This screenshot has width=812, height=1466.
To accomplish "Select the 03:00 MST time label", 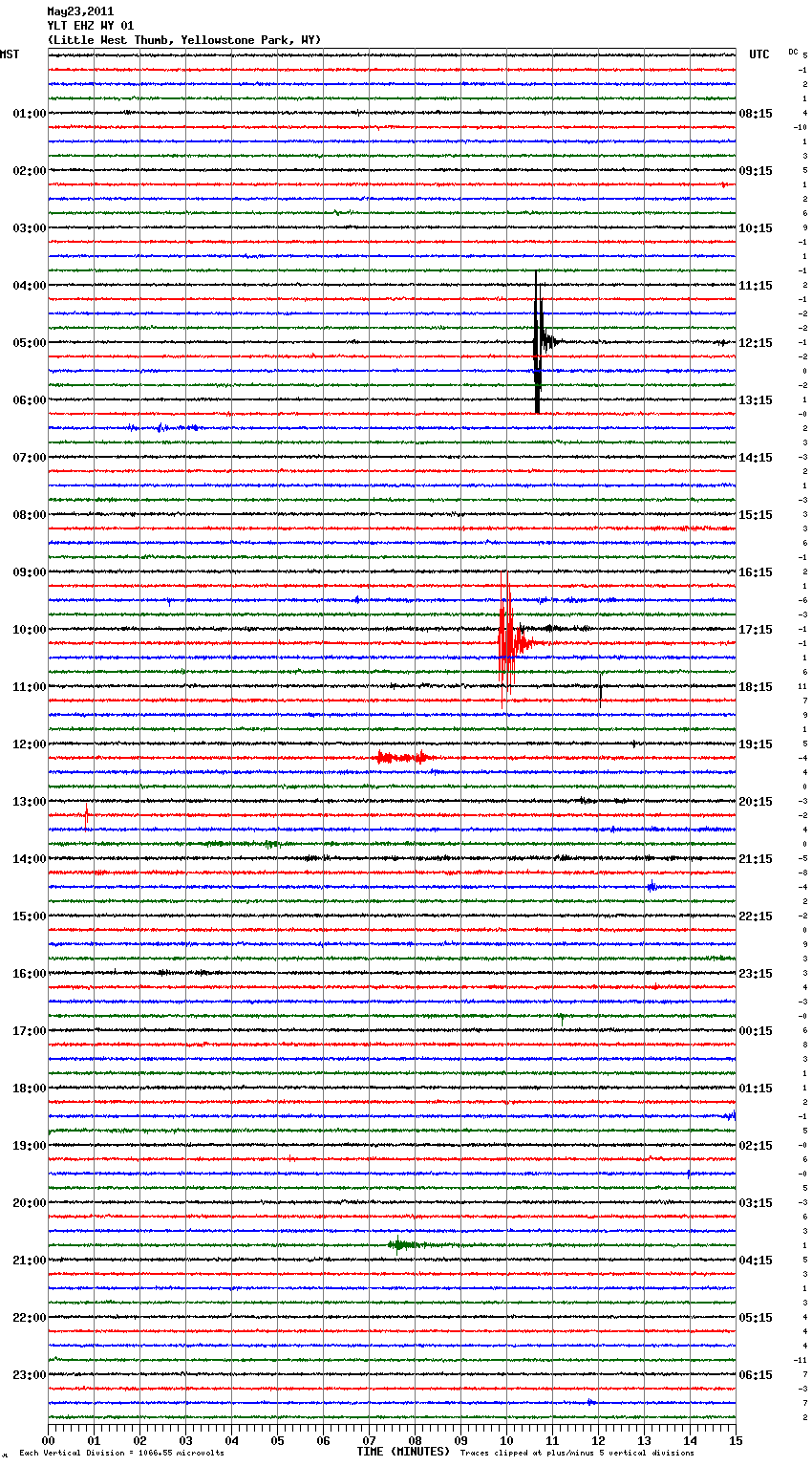I will pos(29,228).
